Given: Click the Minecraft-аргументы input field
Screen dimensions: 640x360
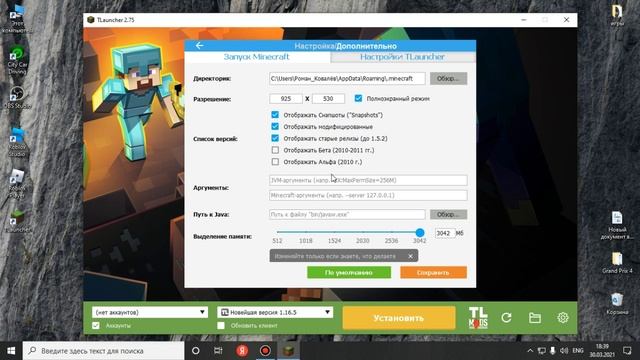Looking at the screenshot, I should pos(368,195).
